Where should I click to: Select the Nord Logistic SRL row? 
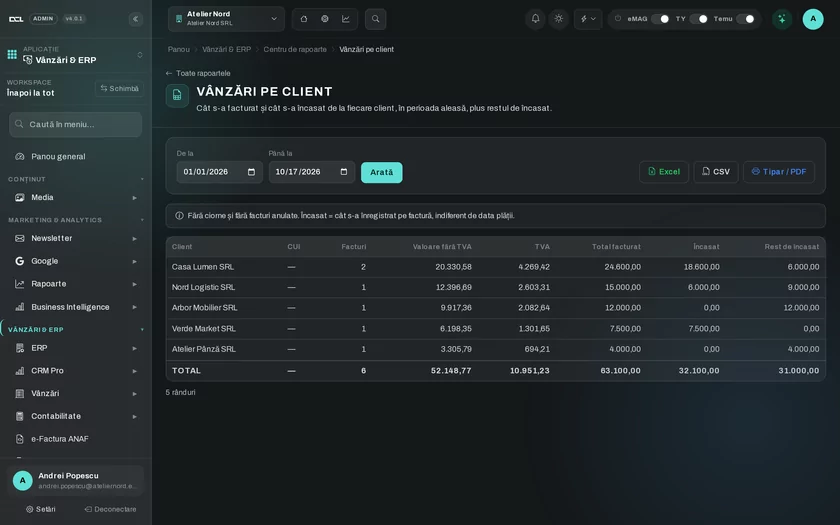496,288
